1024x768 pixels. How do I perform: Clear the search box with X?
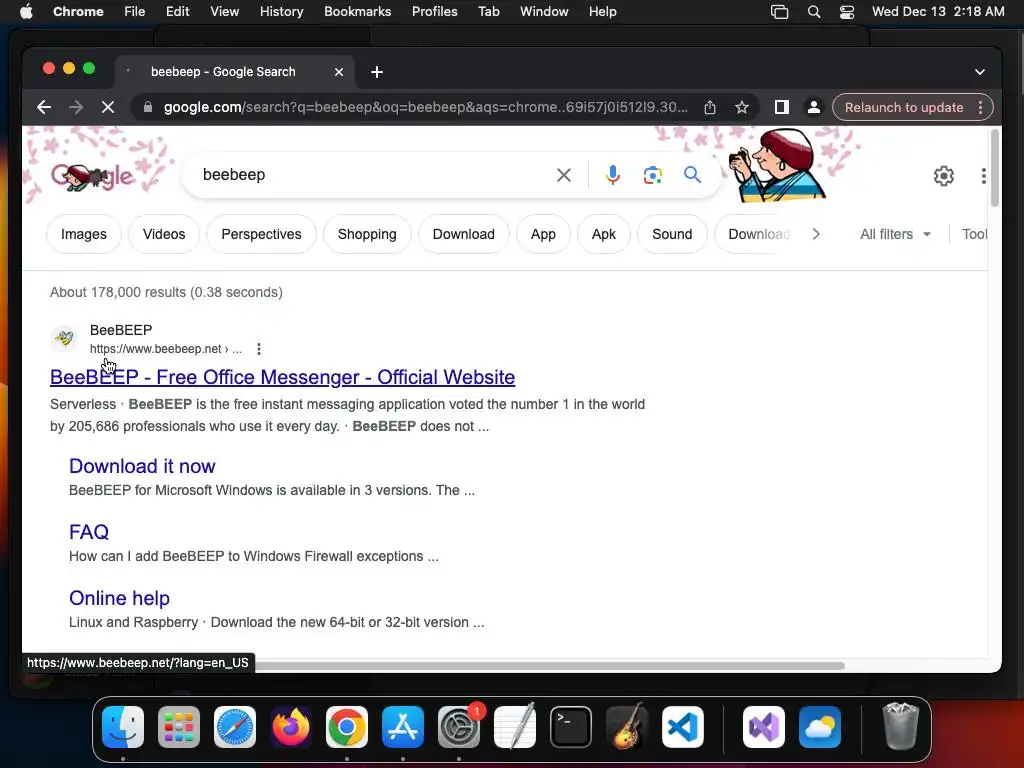(564, 175)
